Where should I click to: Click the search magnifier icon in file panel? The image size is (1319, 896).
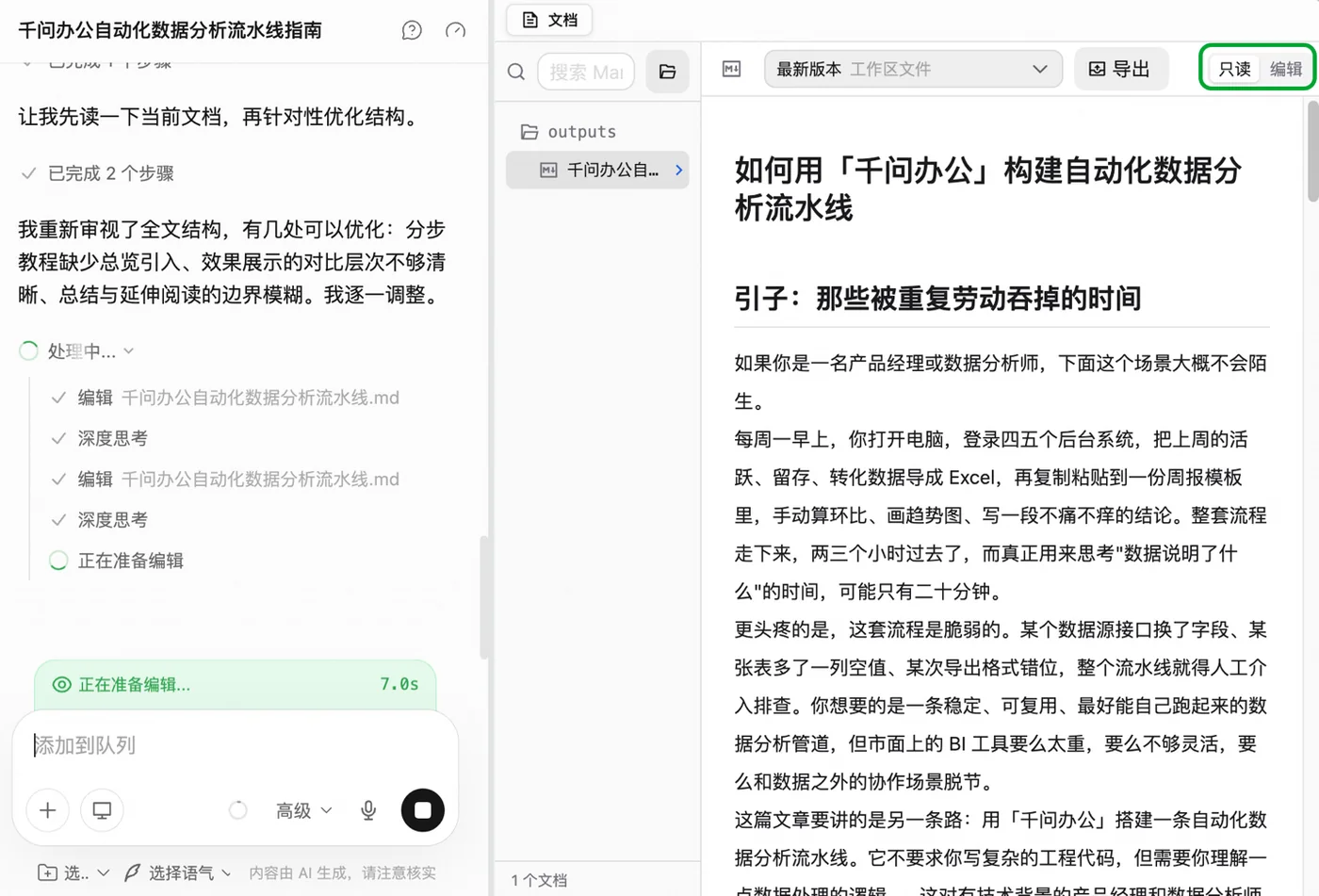[x=516, y=72]
